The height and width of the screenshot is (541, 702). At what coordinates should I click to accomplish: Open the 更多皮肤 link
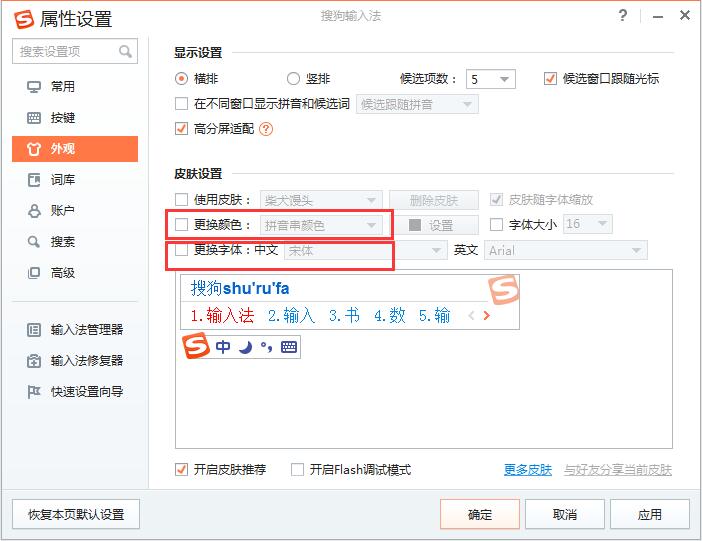coord(528,470)
